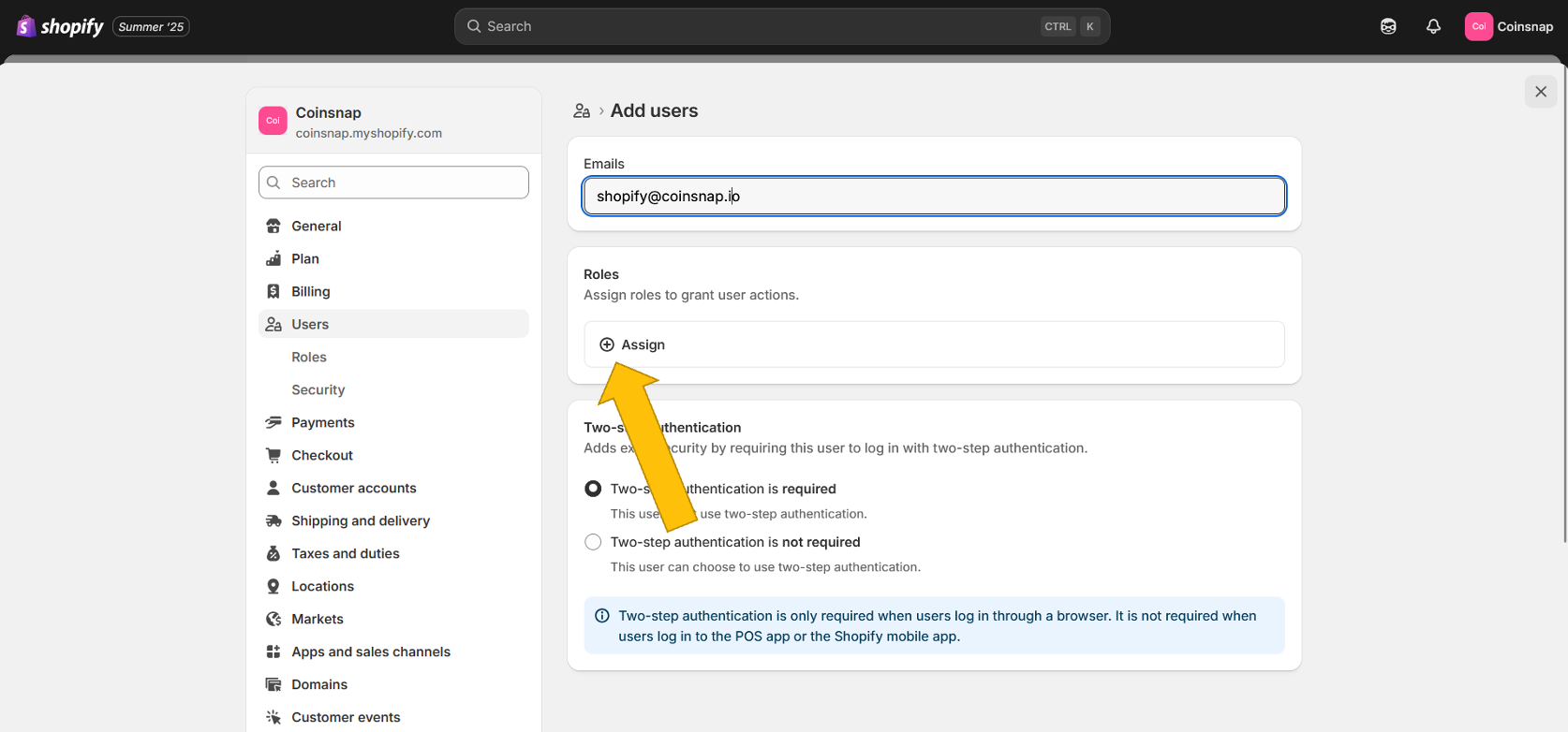Select two-step authentication is not required
Viewport: 1568px width, 732px height.
pyautogui.click(x=593, y=542)
